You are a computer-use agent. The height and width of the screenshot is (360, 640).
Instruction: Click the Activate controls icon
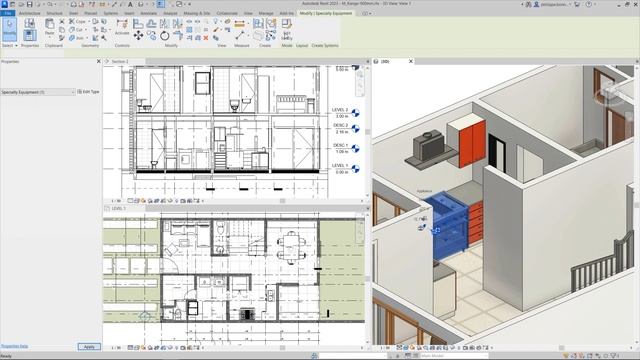[122, 27]
